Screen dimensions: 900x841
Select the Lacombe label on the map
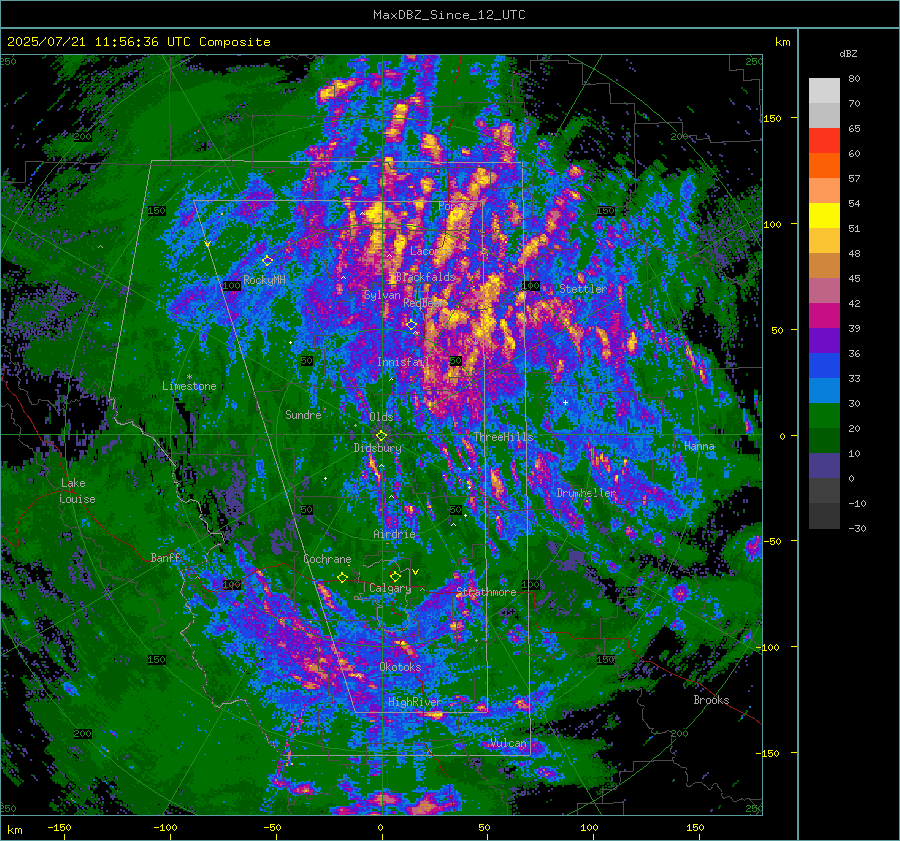click(430, 251)
